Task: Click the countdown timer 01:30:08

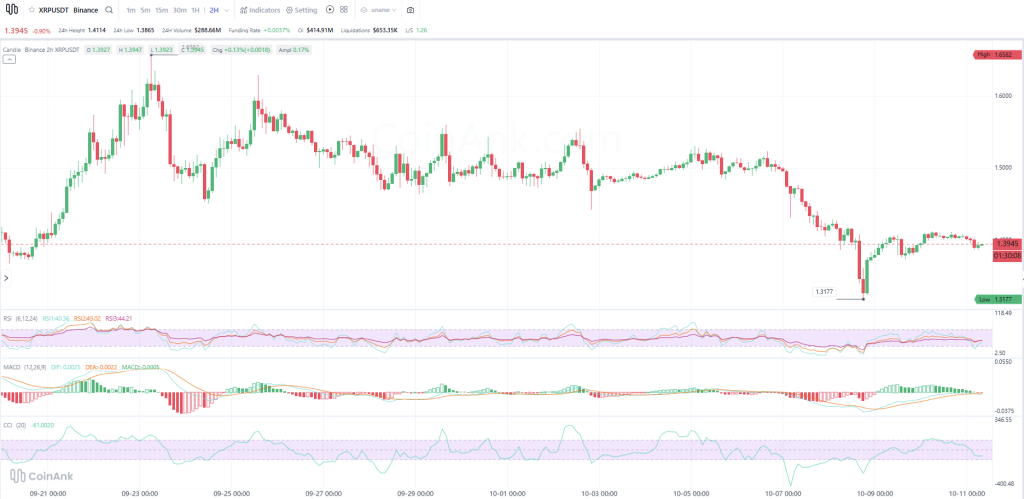Action: (x=1007, y=256)
